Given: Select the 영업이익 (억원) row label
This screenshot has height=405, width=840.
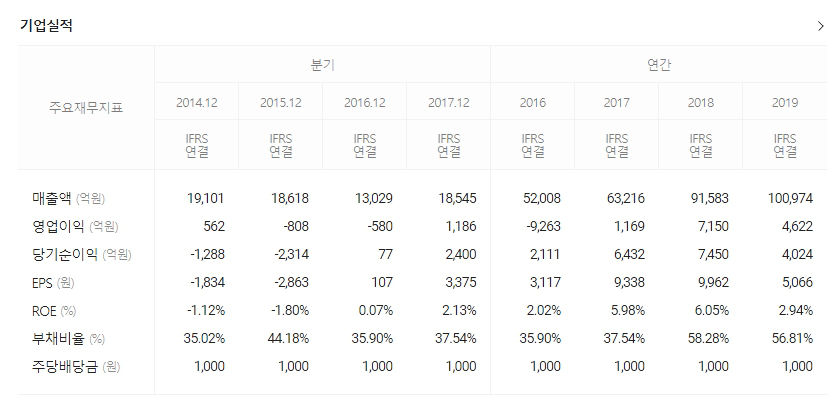Looking at the screenshot, I should [x=75, y=226].
